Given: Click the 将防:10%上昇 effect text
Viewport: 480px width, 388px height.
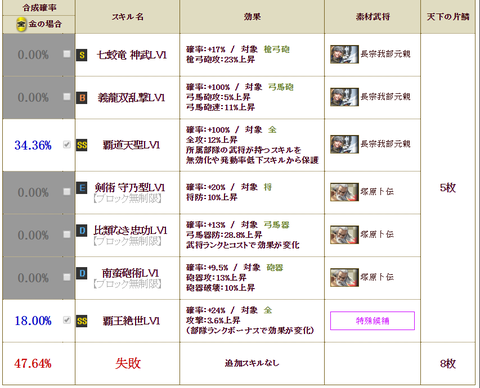Looking at the screenshot, I should 212,197.
